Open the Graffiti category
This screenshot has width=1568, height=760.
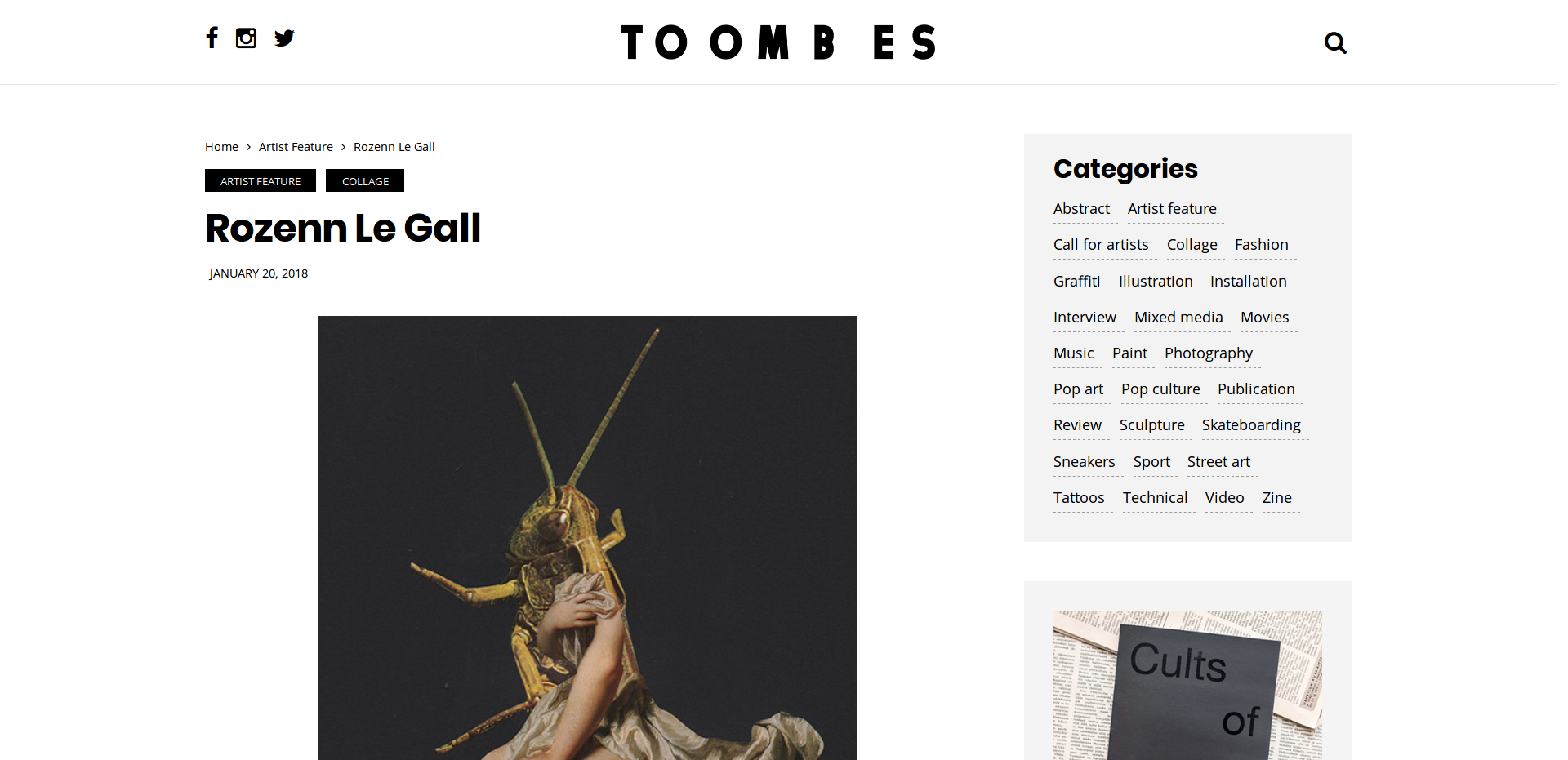tap(1076, 282)
